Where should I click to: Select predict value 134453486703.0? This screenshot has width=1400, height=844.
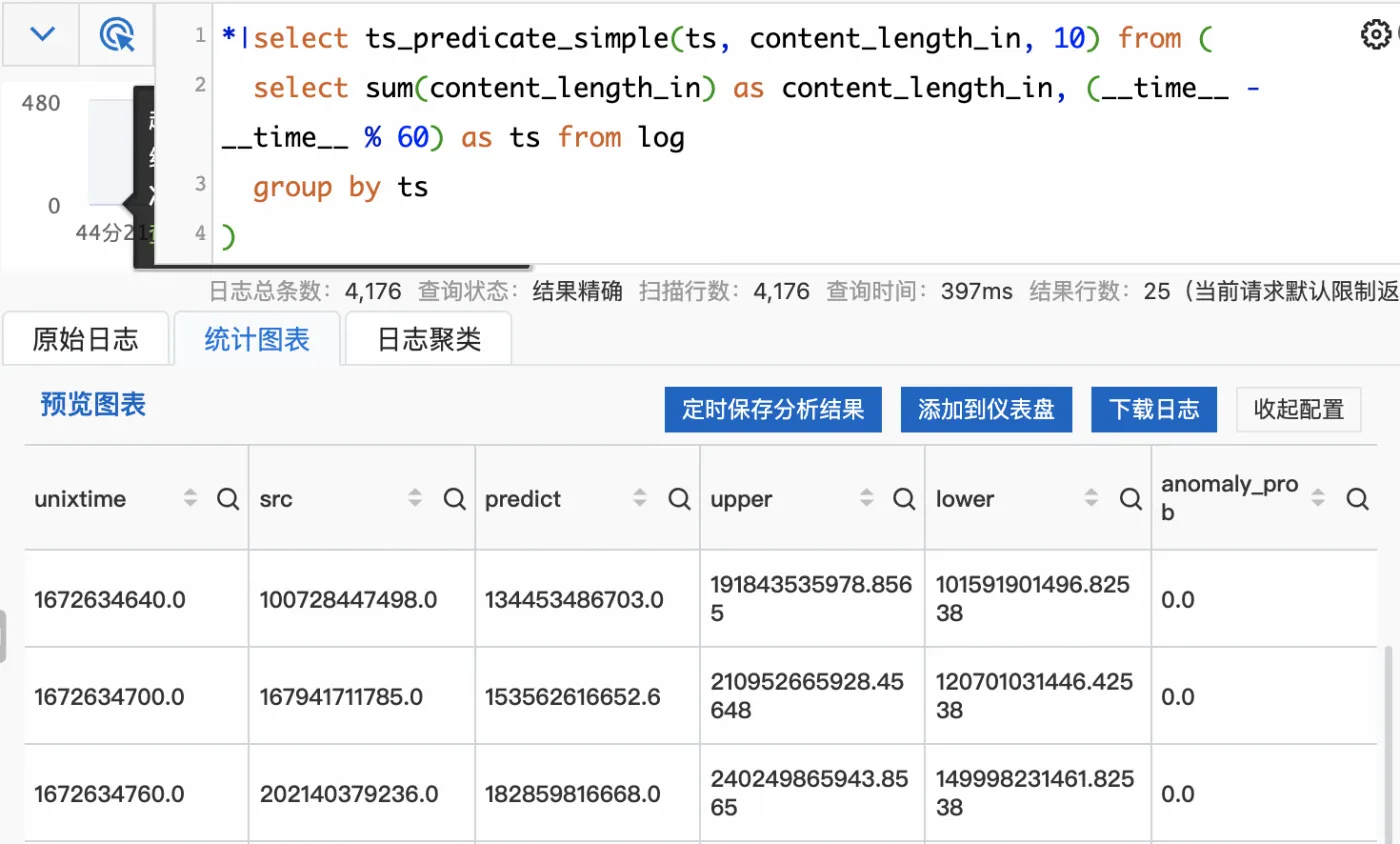tap(574, 600)
